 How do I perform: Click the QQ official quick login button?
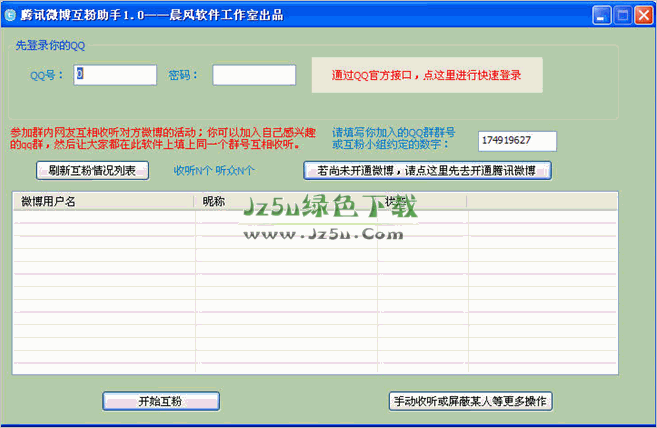point(427,75)
